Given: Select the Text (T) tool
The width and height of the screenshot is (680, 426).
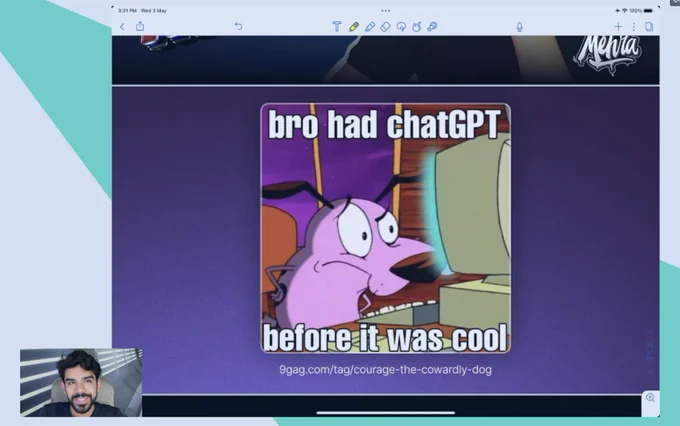Looking at the screenshot, I should 337,26.
